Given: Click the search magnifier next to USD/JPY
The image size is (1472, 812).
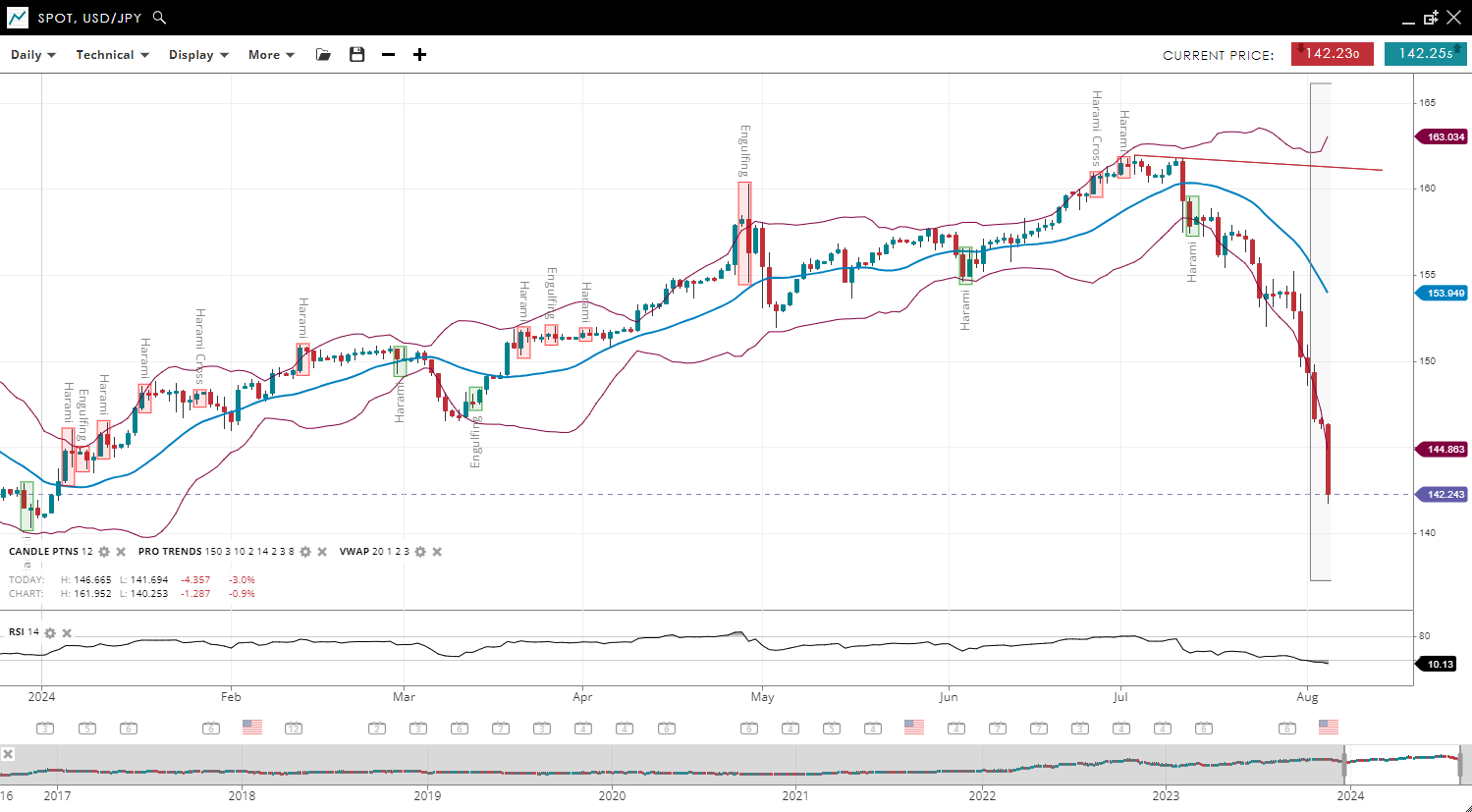Looking at the screenshot, I should [x=160, y=18].
